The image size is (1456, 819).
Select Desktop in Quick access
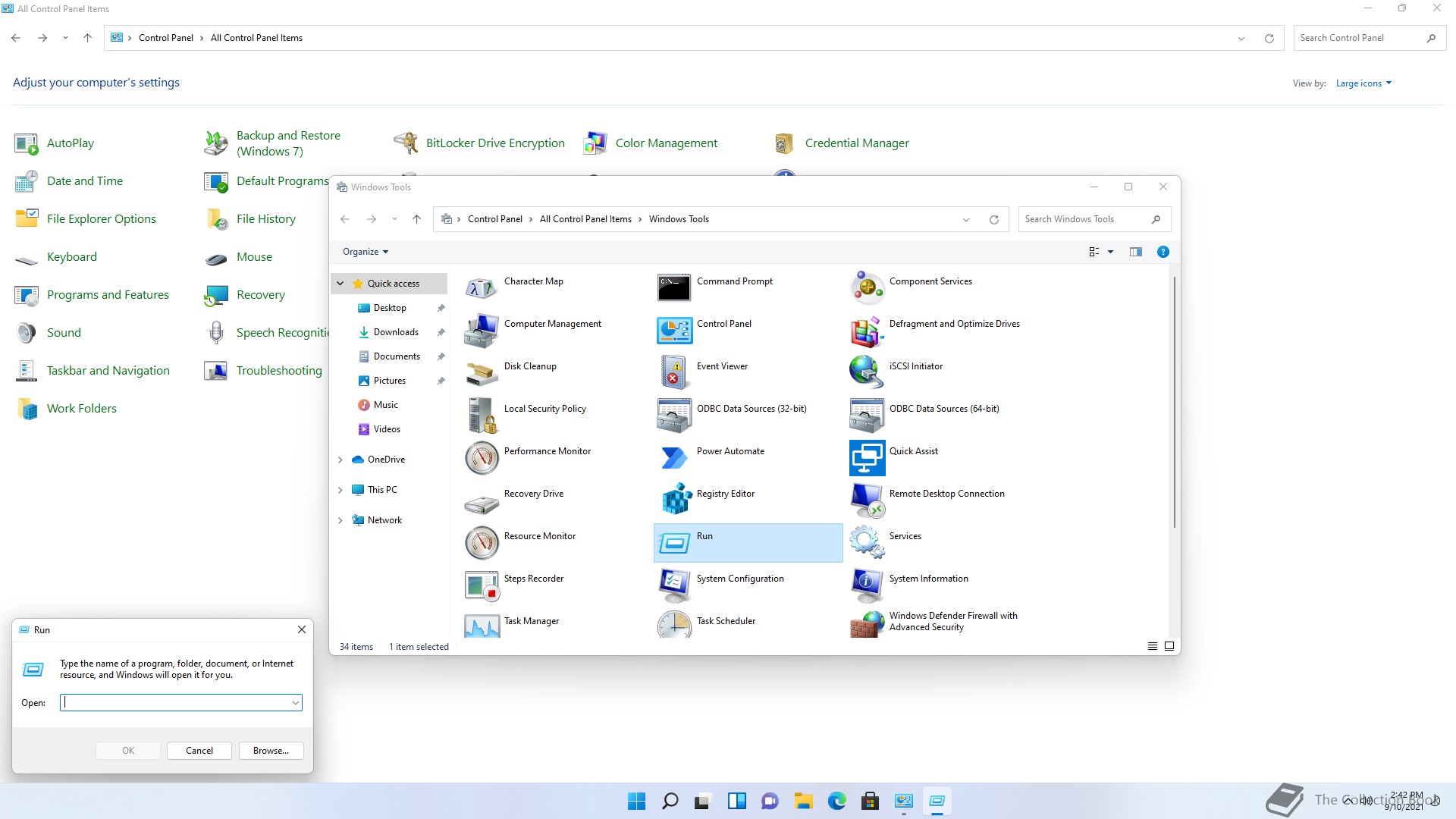(x=390, y=308)
